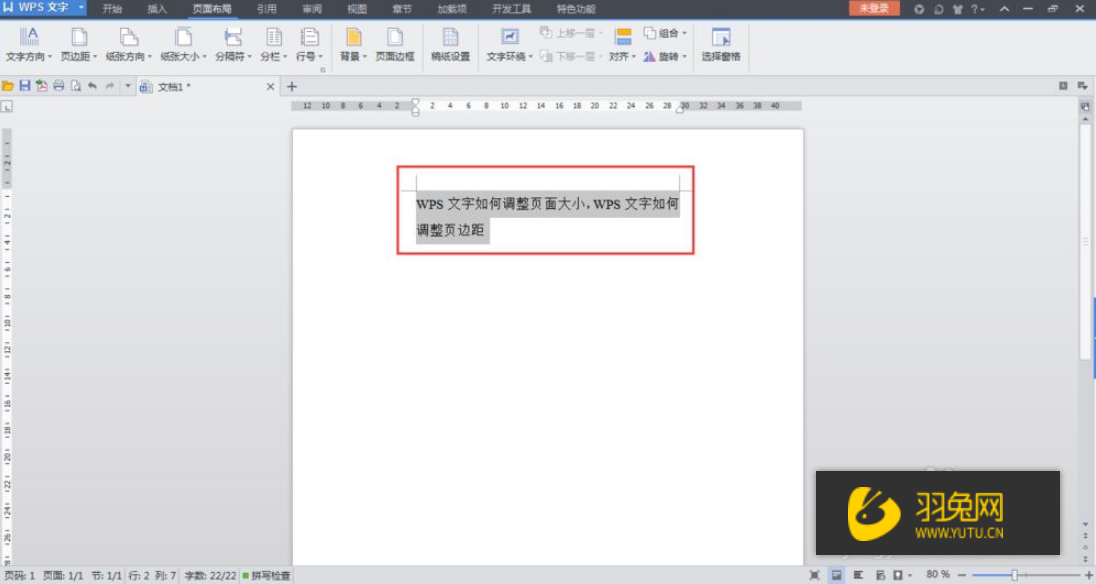Screen dimensions: 1096x584
Task: Expand the quick access toolbar customize arrow
Action: tap(128, 86)
